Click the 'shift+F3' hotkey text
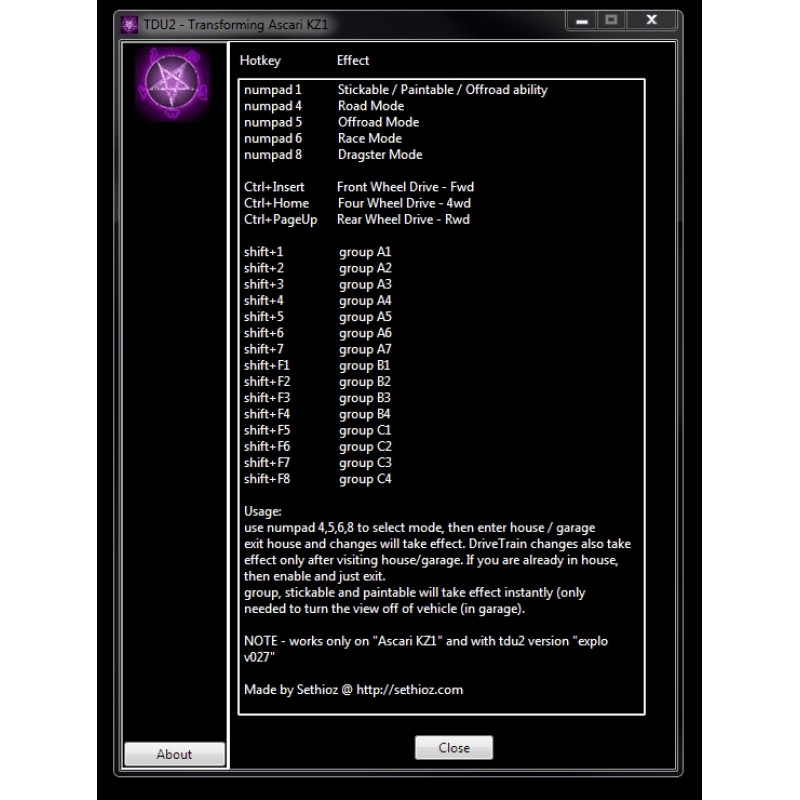Screen dimensions: 800x800 [x=266, y=398]
